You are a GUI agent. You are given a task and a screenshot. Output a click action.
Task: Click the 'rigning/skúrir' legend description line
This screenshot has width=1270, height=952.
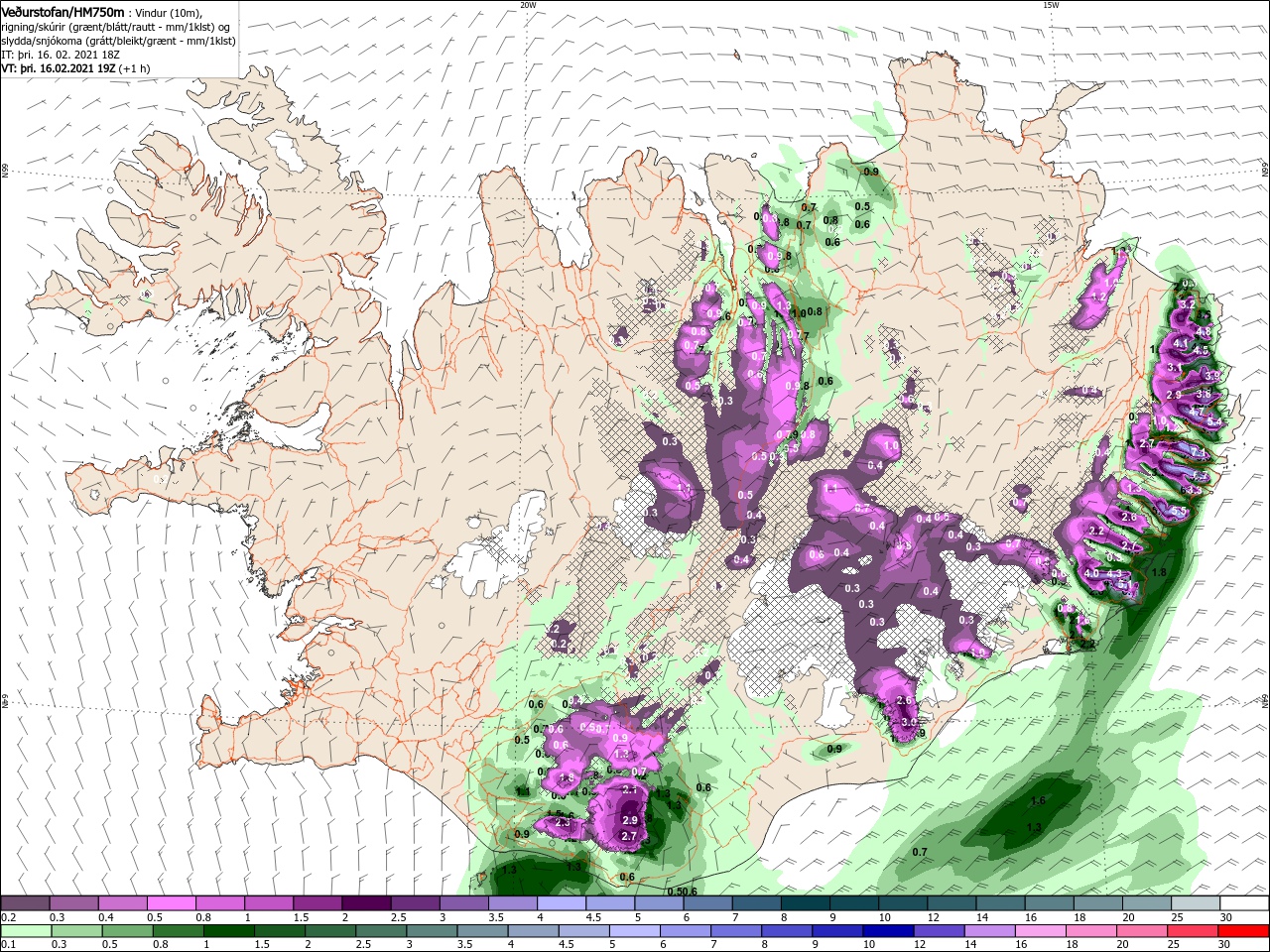point(117,27)
